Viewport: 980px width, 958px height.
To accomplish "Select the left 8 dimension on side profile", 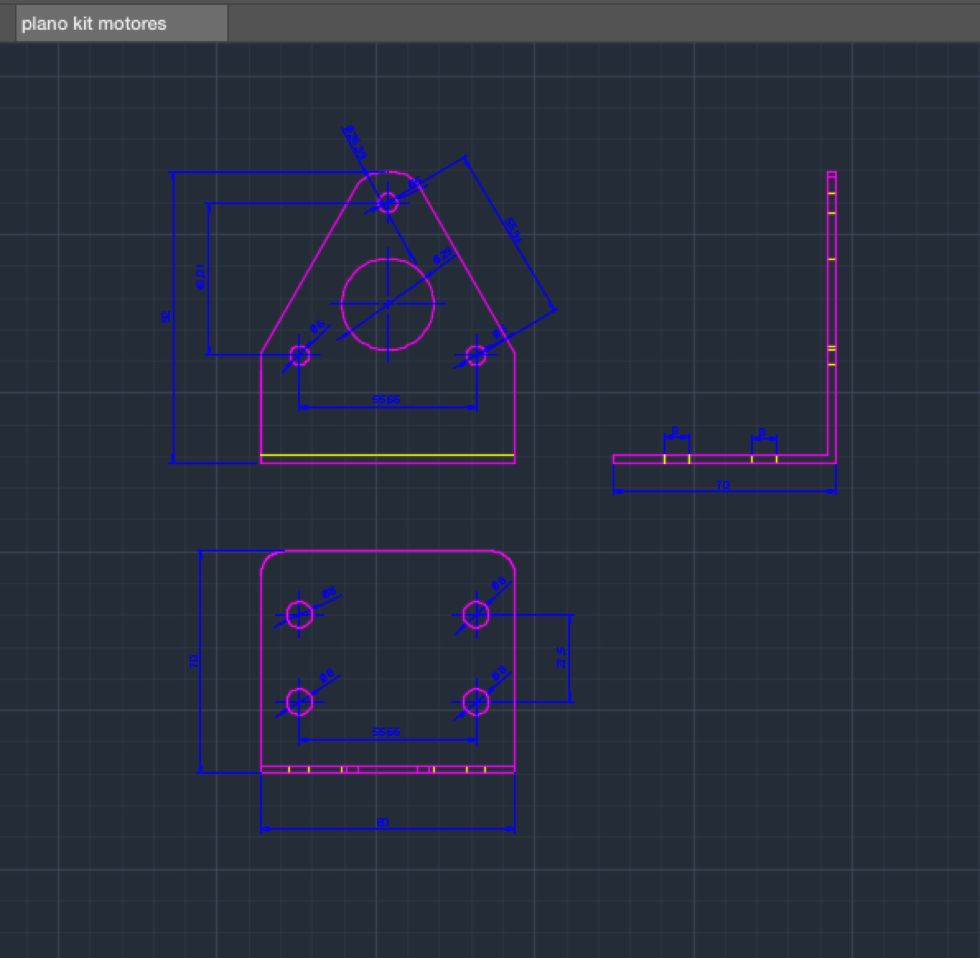I will (x=675, y=431).
